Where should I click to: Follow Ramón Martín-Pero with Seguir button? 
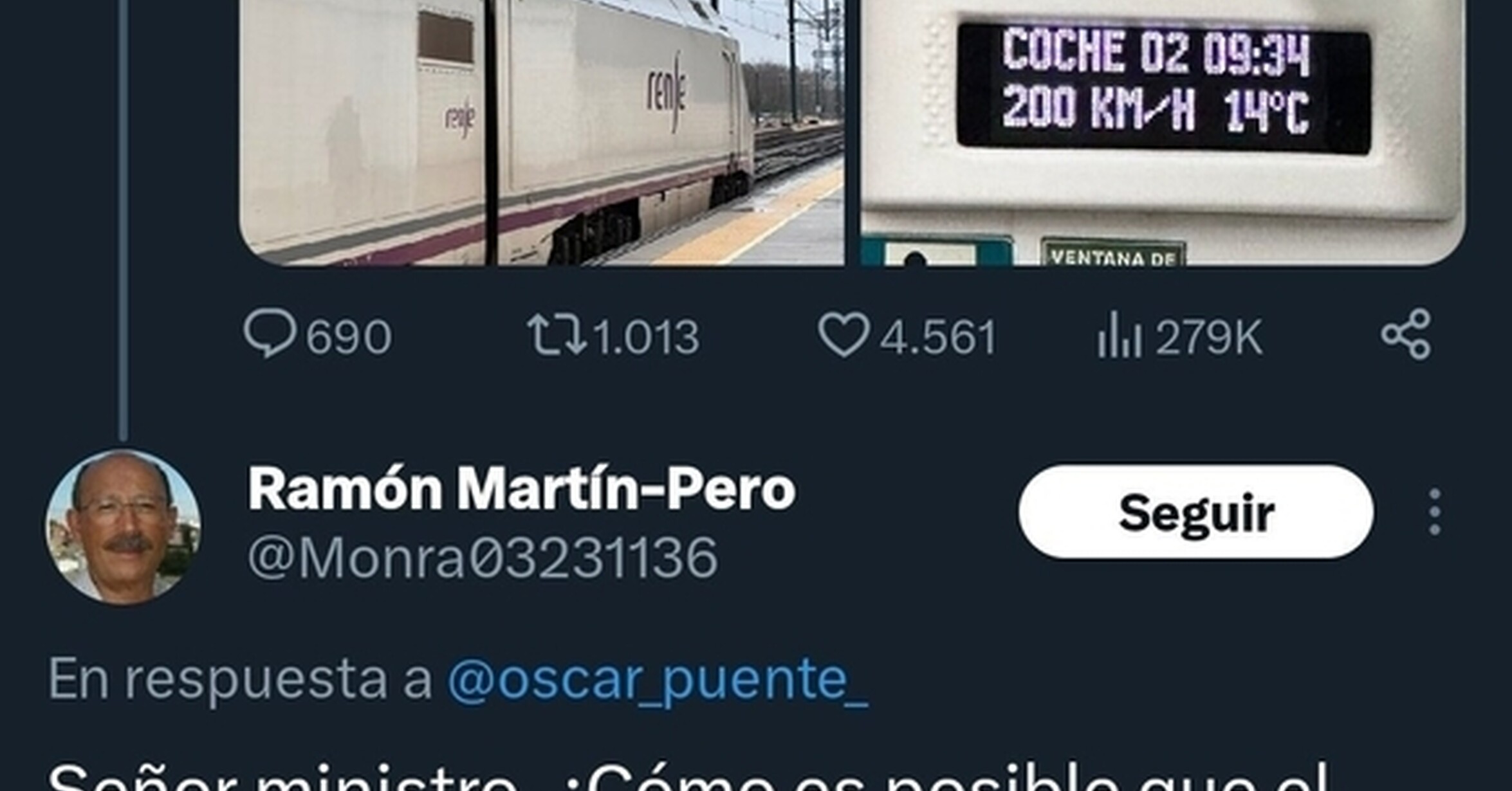(1196, 512)
